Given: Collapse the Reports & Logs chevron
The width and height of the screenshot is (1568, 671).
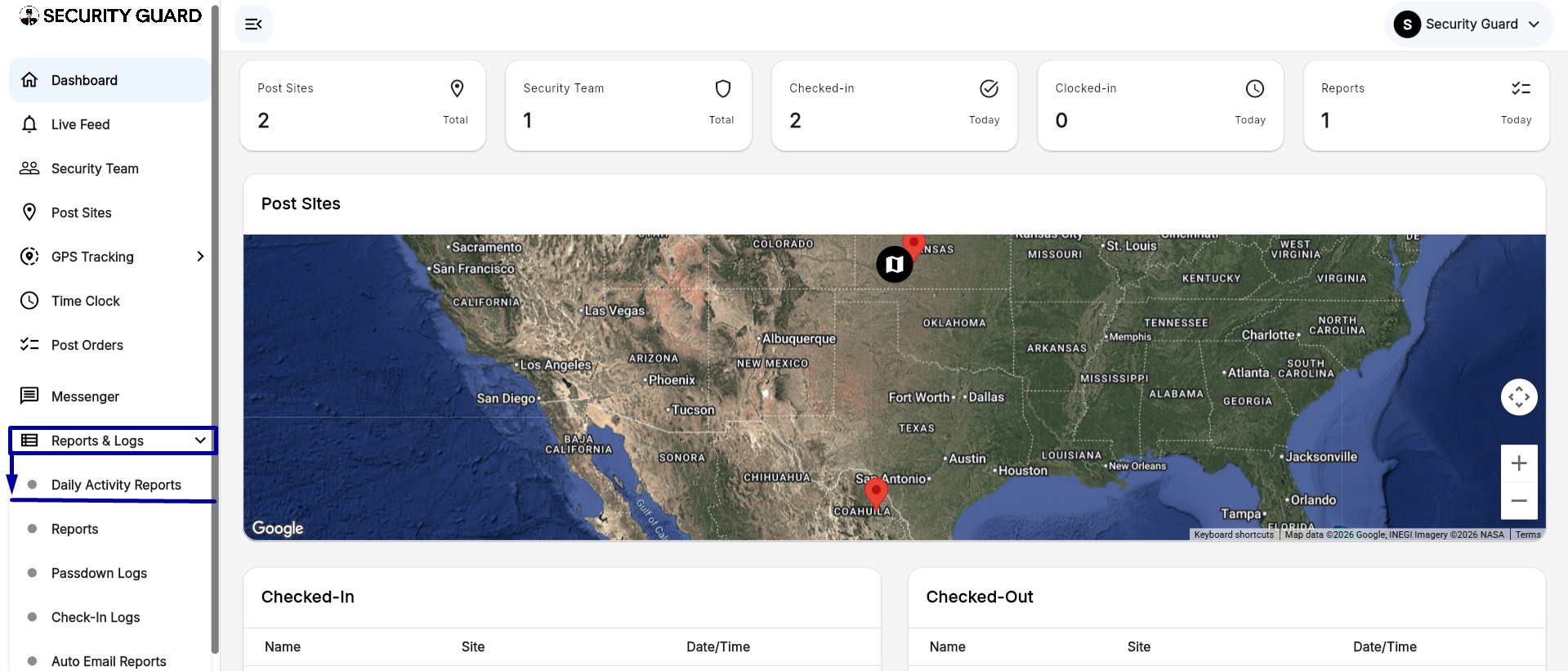Looking at the screenshot, I should click(200, 441).
